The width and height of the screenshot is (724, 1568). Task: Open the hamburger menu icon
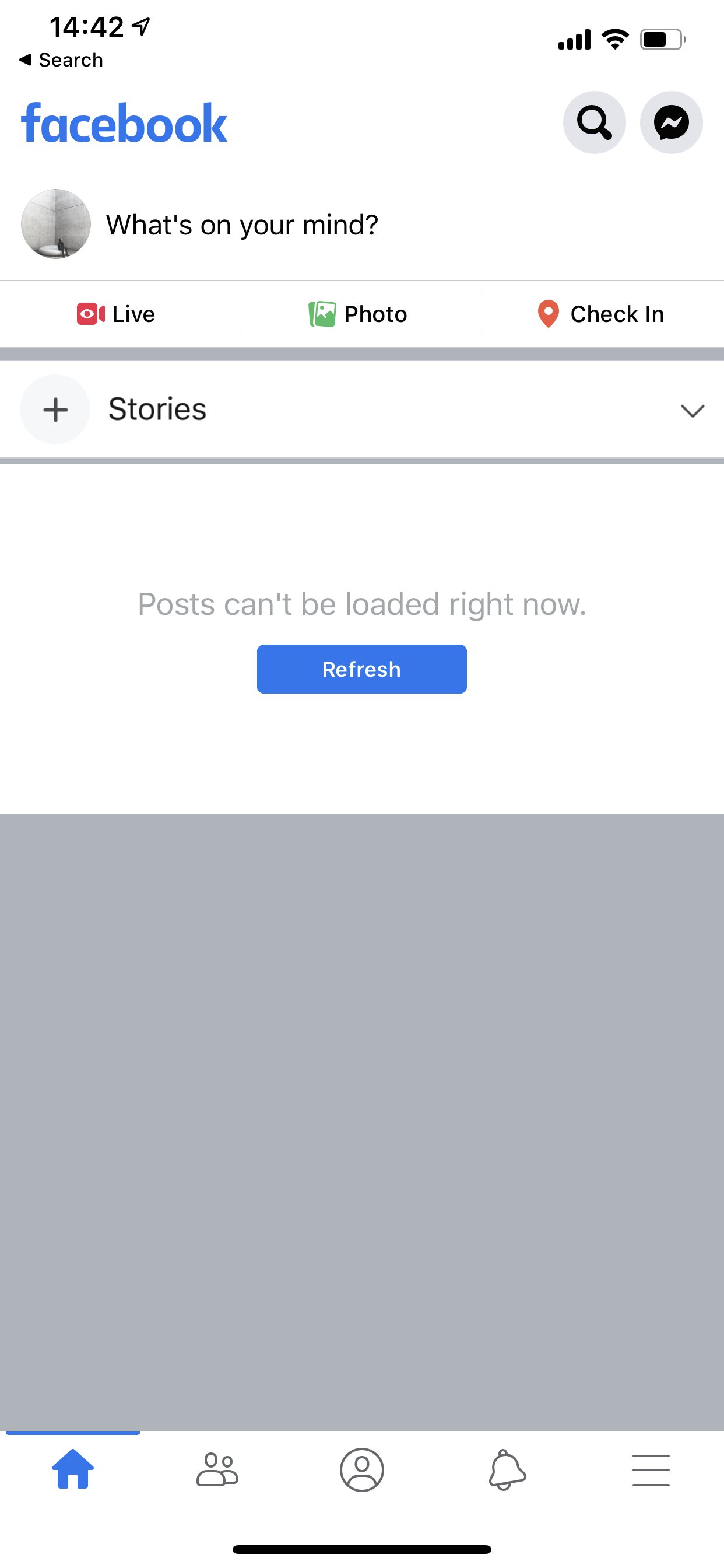click(651, 1470)
